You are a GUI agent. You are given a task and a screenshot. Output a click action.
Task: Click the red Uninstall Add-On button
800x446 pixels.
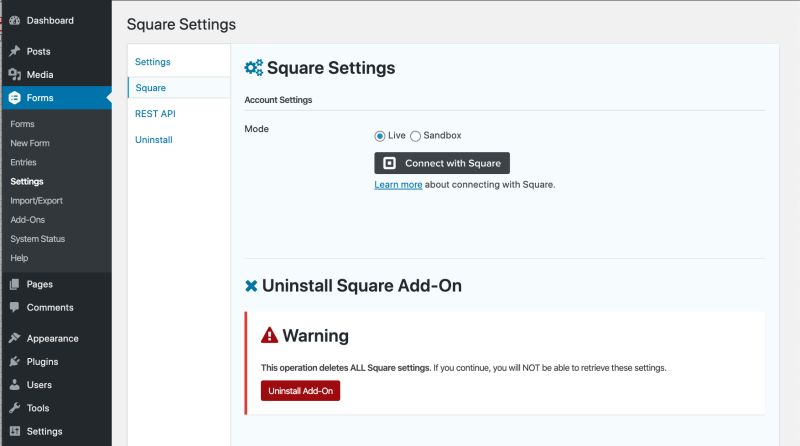301,391
